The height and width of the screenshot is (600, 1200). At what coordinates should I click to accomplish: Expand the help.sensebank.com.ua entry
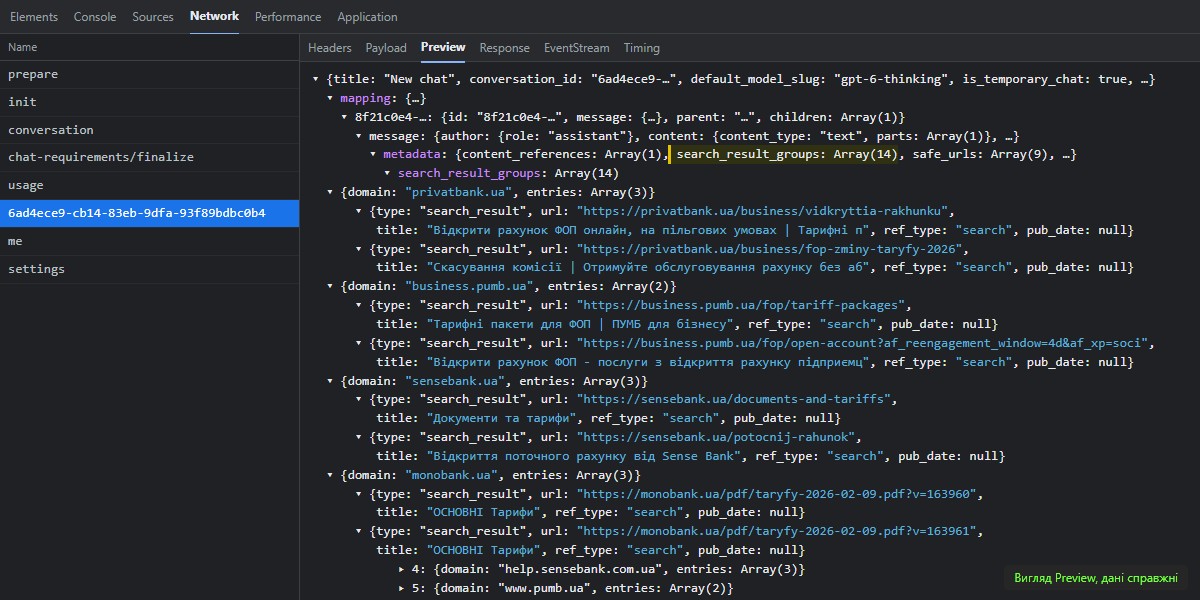point(402,569)
